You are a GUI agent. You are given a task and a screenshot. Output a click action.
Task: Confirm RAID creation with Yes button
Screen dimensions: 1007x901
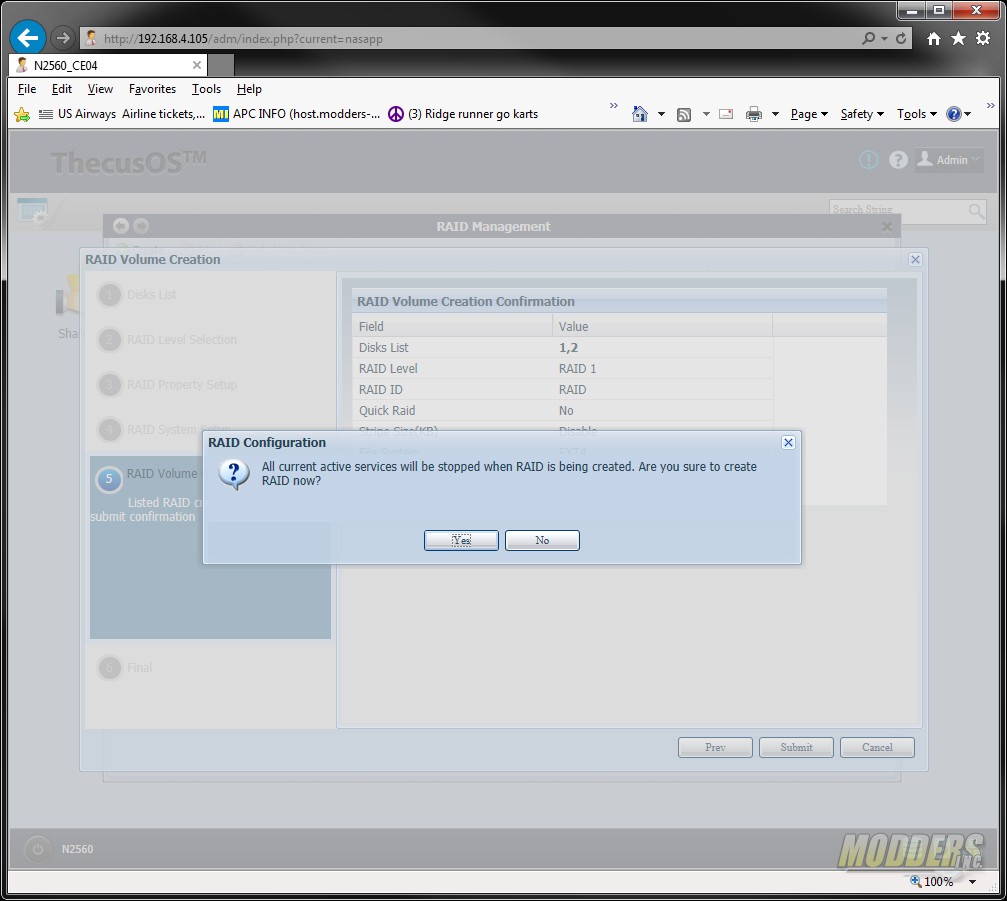point(461,540)
